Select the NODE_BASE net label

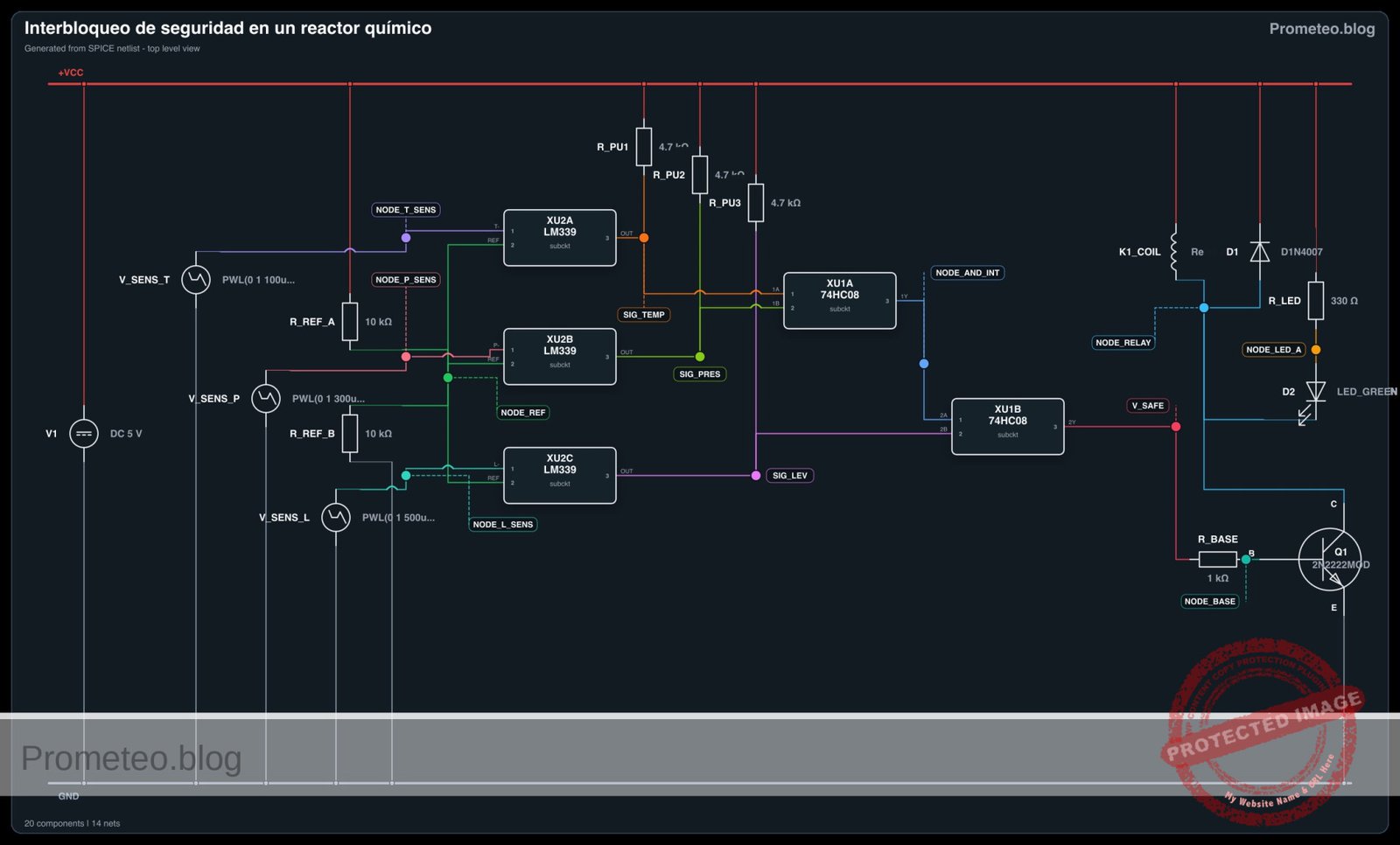pos(1210,602)
